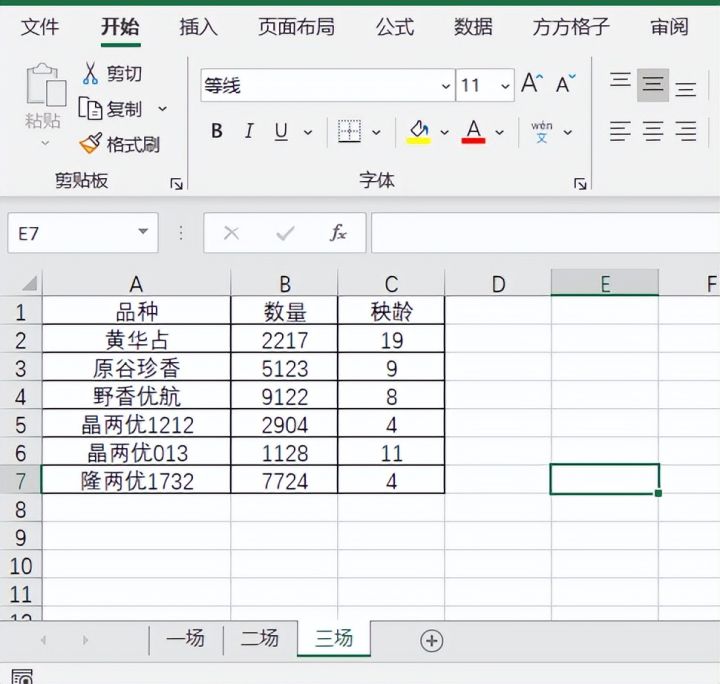This screenshot has width=720, height=684.
Task: Select column D header
Action: pyautogui.click(x=498, y=283)
